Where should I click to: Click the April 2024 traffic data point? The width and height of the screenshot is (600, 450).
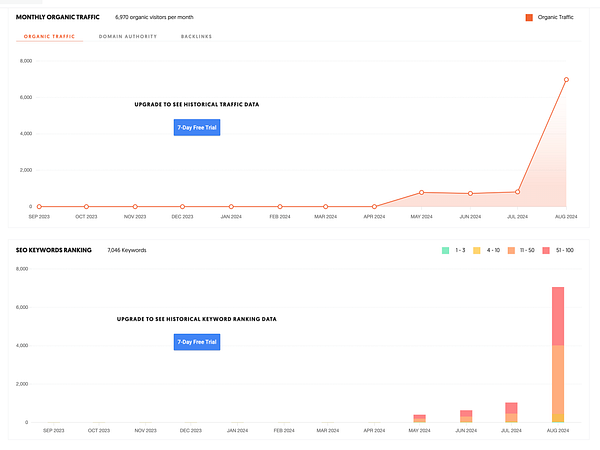(373, 206)
